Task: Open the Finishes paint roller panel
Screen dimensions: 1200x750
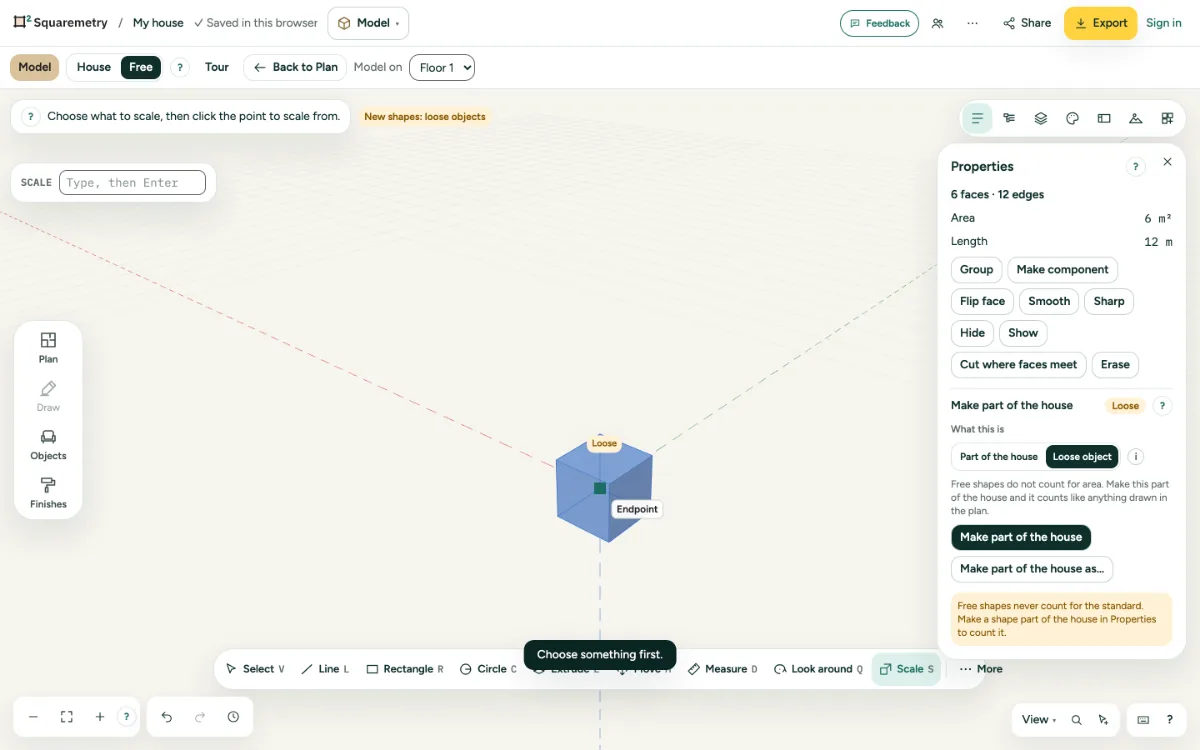Action: pyautogui.click(x=48, y=493)
